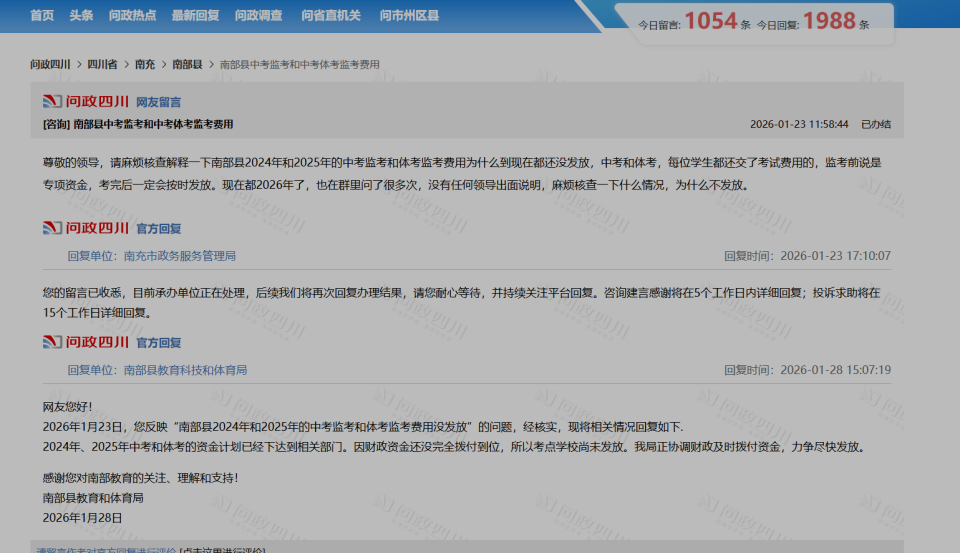
Task: Click 问政四川 logo above 南部县教育科技和体育局 reply
Action: 86,342
